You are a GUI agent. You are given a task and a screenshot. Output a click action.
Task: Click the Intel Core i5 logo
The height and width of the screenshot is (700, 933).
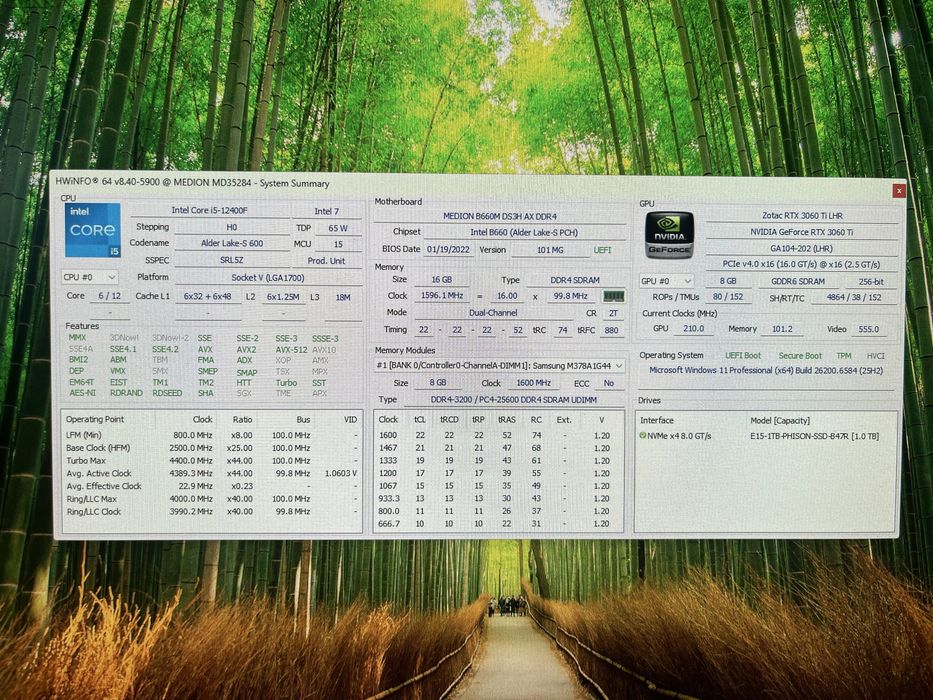coord(92,230)
